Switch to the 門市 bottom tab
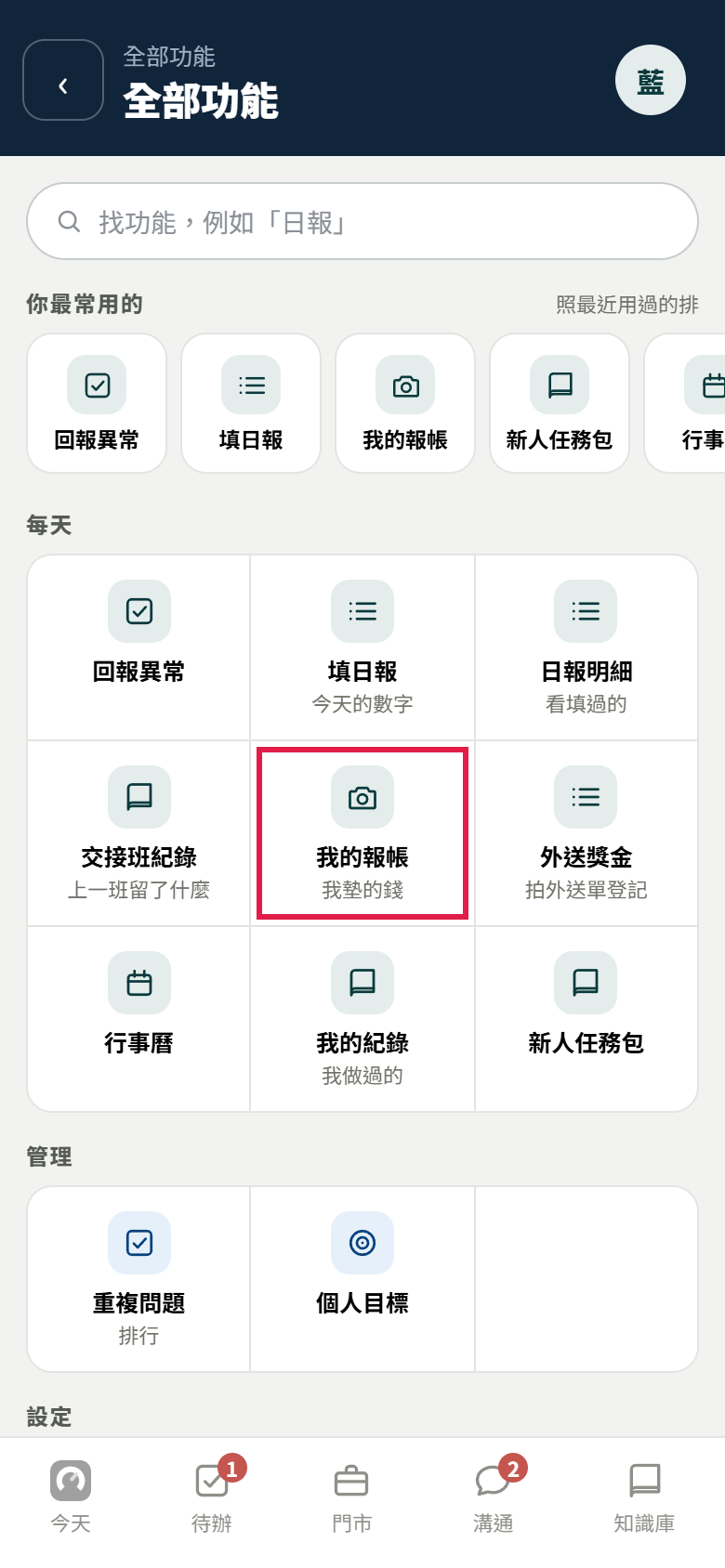This screenshot has width=725, height=1568. pos(351,1496)
